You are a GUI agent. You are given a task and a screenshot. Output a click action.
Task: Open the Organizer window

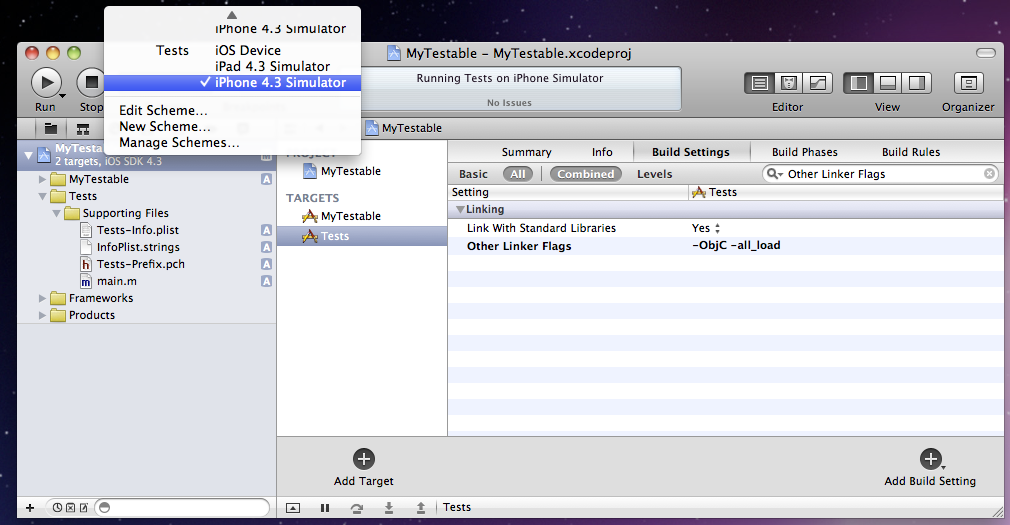968,83
